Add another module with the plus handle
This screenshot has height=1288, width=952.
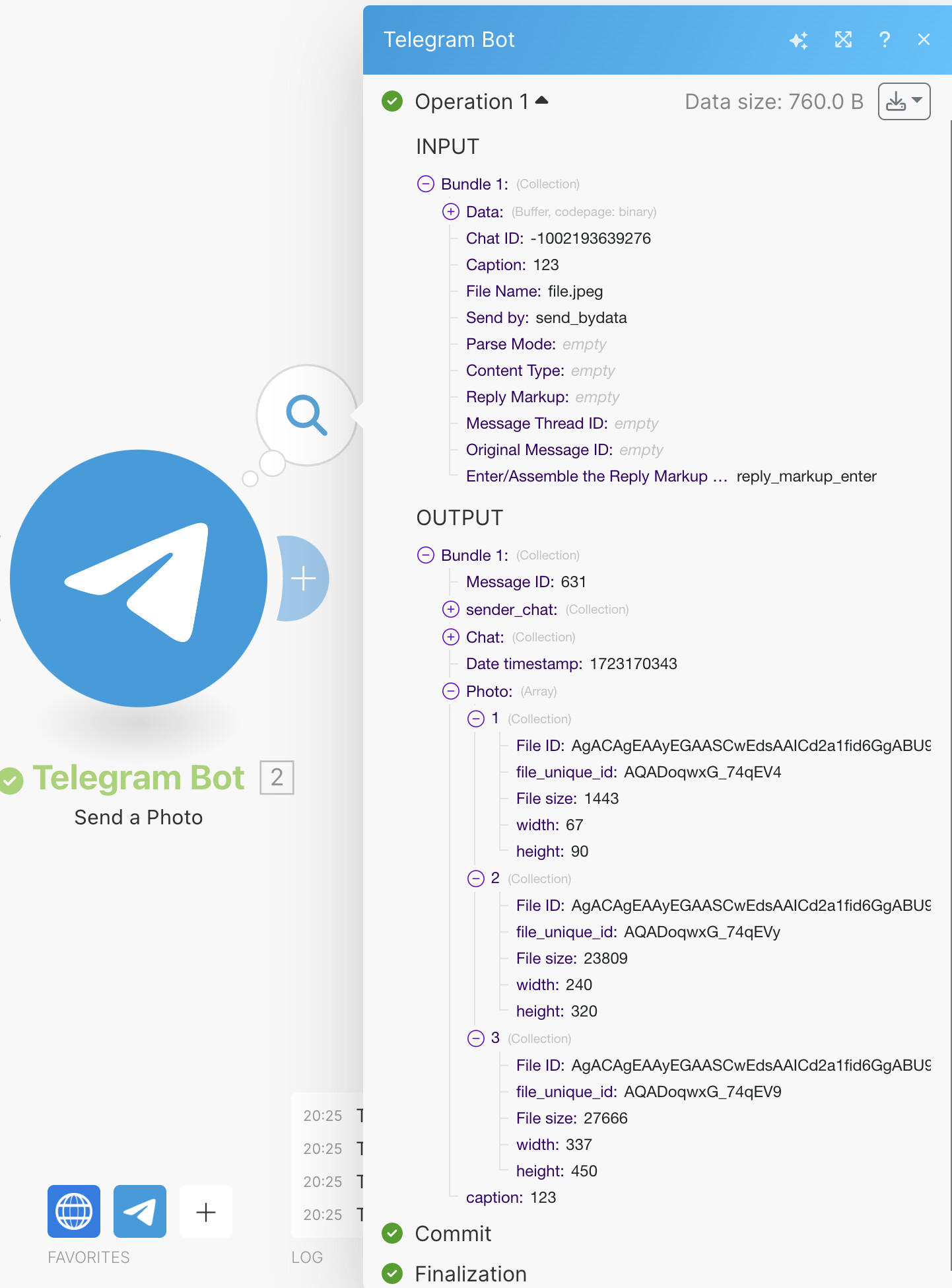[x=303, y=579]
